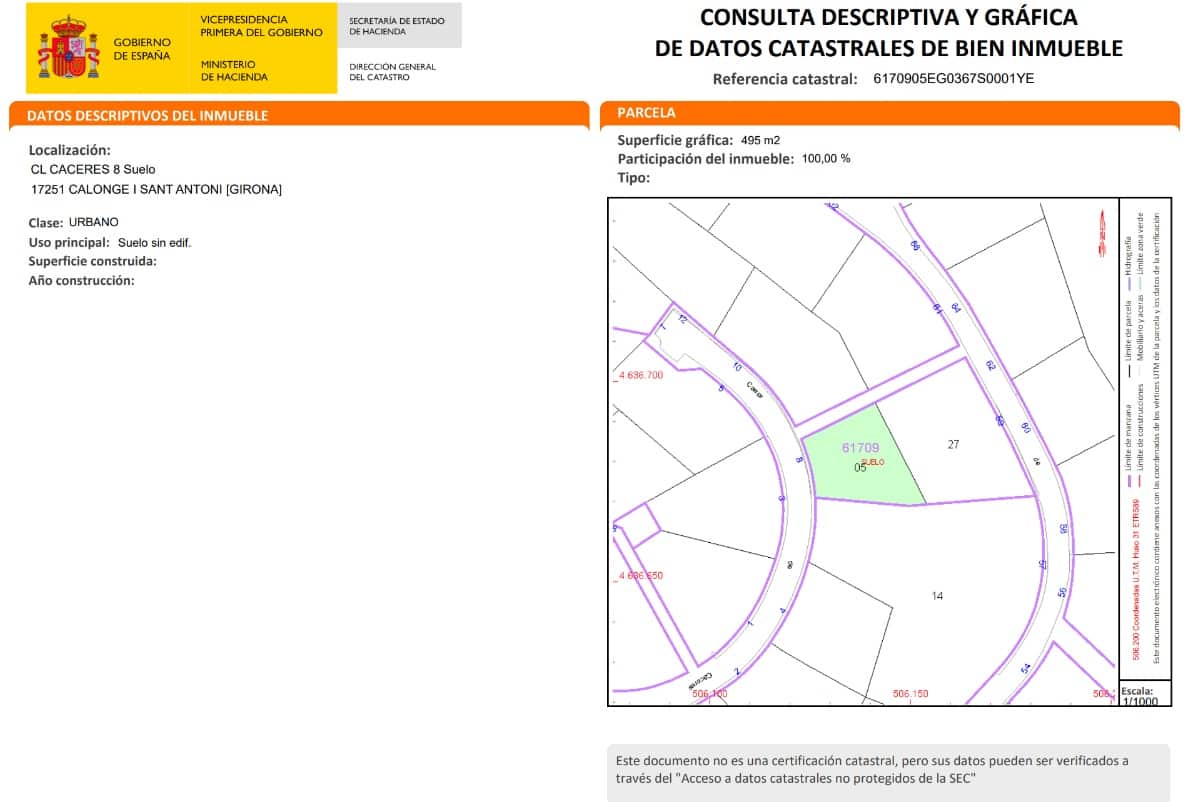This screenshot has width=1191, height=802.
Task: Select large parcel numbered 14
Action: 937,597
